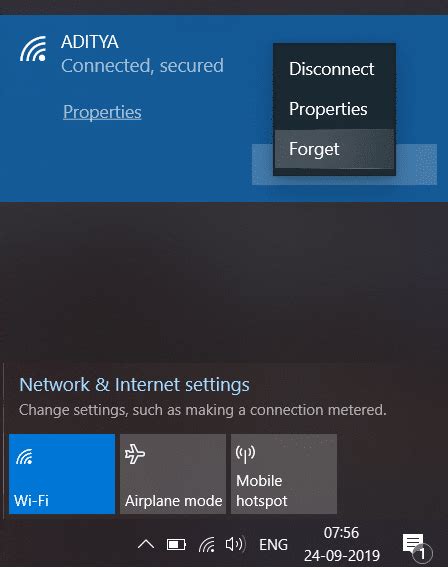Click the Wi-Fi network icon in the taskbar
Screen dimensions: 448x569
207,544
